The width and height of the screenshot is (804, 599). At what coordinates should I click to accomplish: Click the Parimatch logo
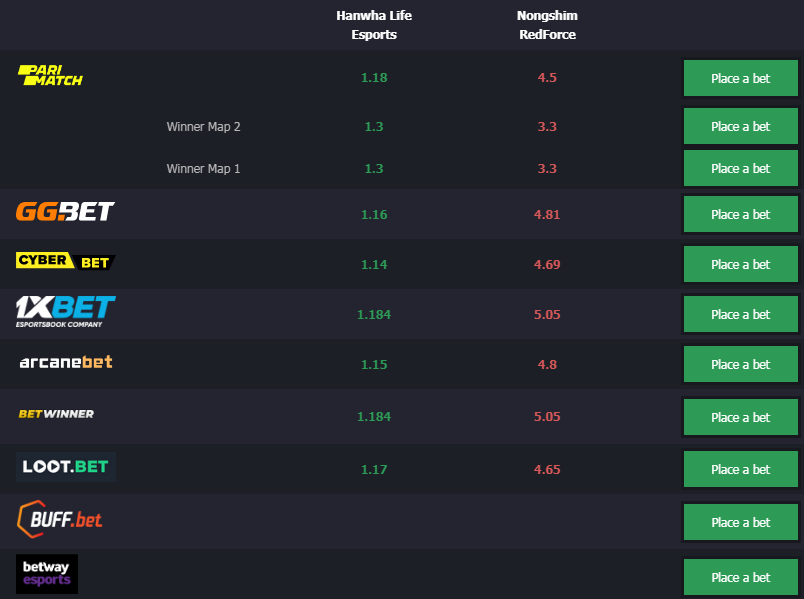point(50,75)
